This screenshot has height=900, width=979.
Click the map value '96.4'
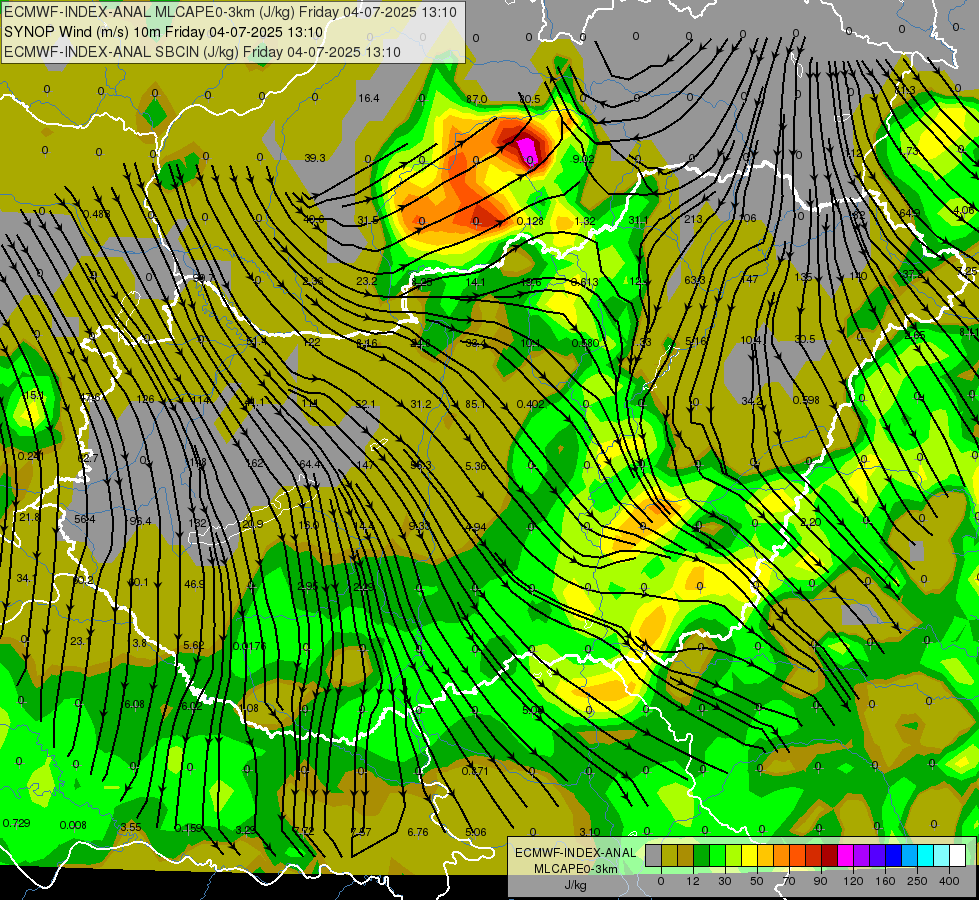click(140, 521)
